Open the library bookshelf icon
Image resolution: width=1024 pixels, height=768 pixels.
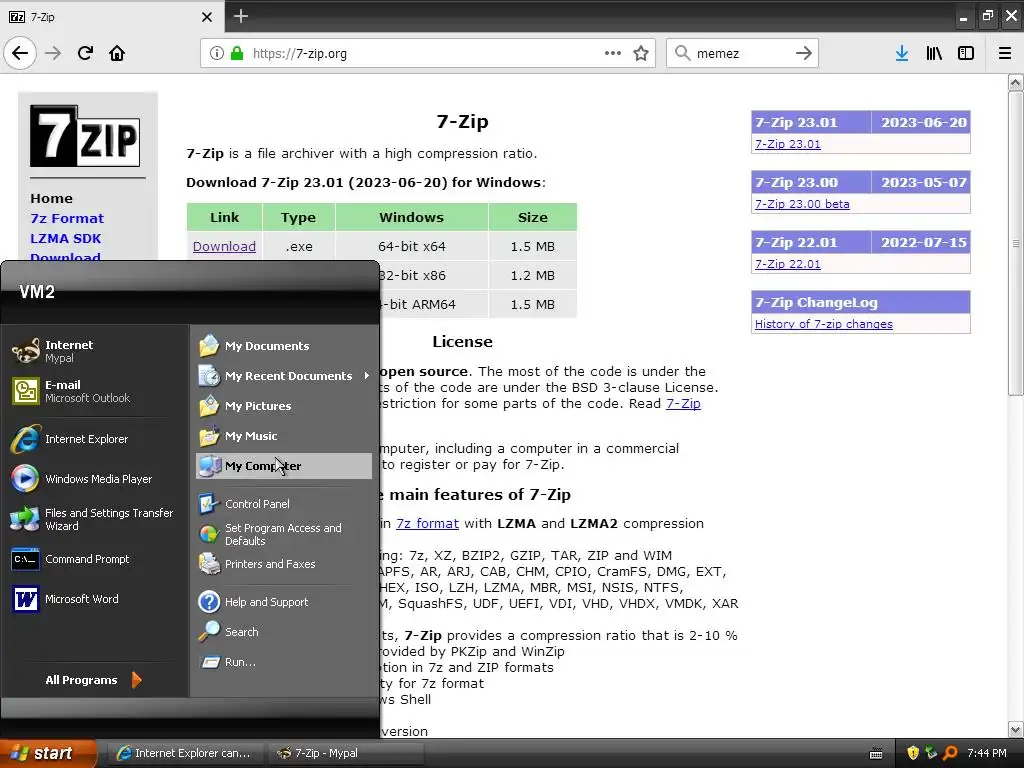point(934,53)
